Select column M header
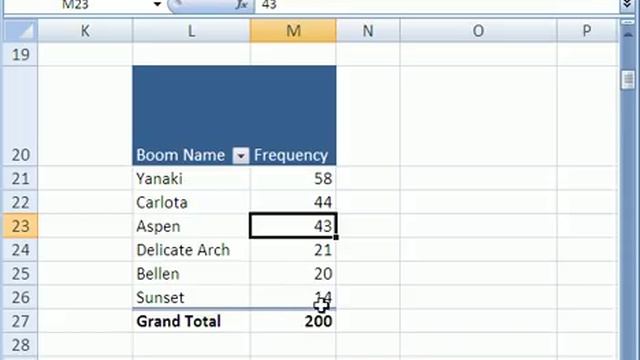 (x=293, y=31)
